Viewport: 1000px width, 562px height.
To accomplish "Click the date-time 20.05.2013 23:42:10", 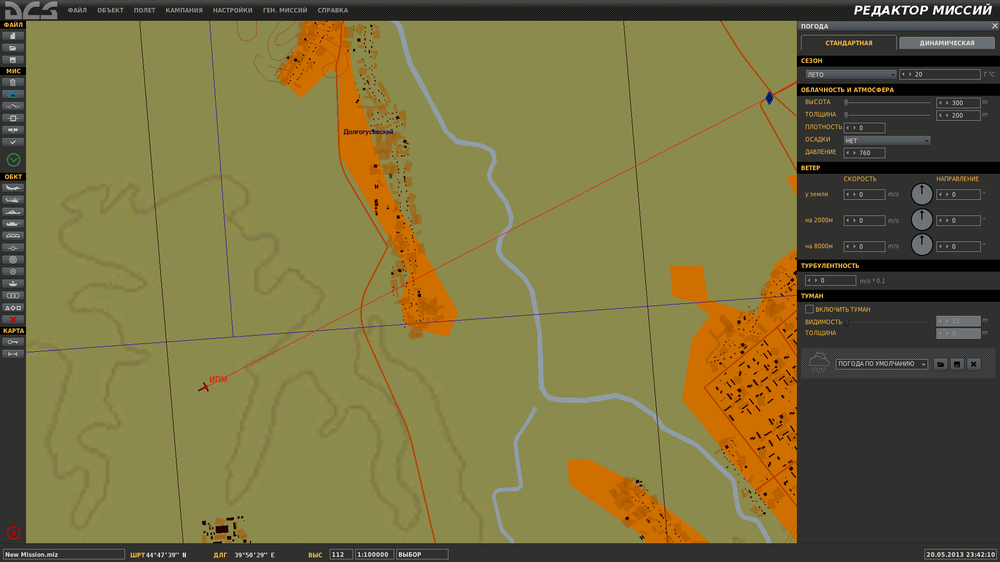I will coord(960,555).
